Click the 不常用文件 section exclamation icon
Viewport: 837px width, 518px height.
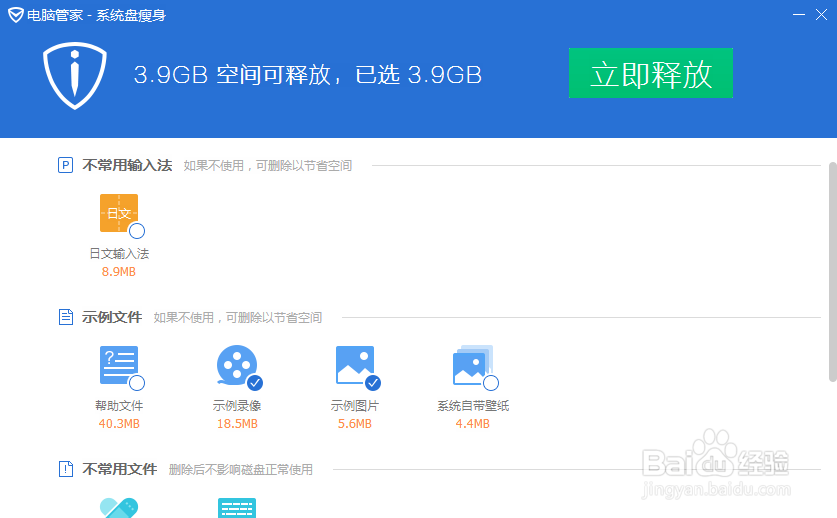[65, 469]
